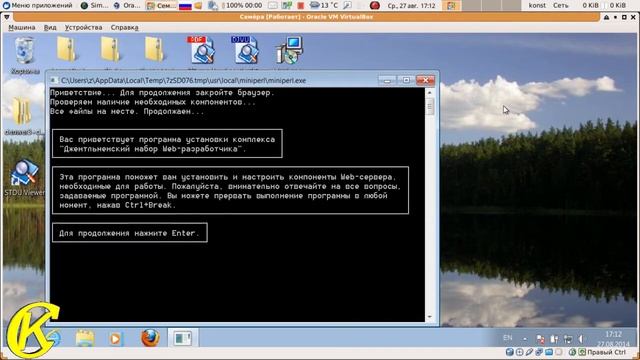Click the EN language indicator

tap(508, 338)
